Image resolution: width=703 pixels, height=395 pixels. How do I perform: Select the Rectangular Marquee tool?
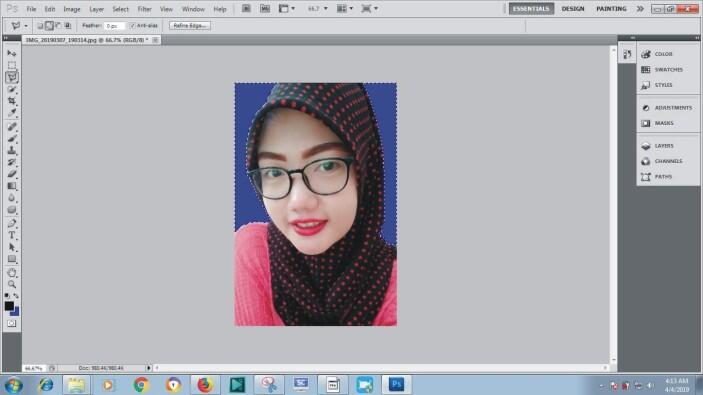click(12, 65)
